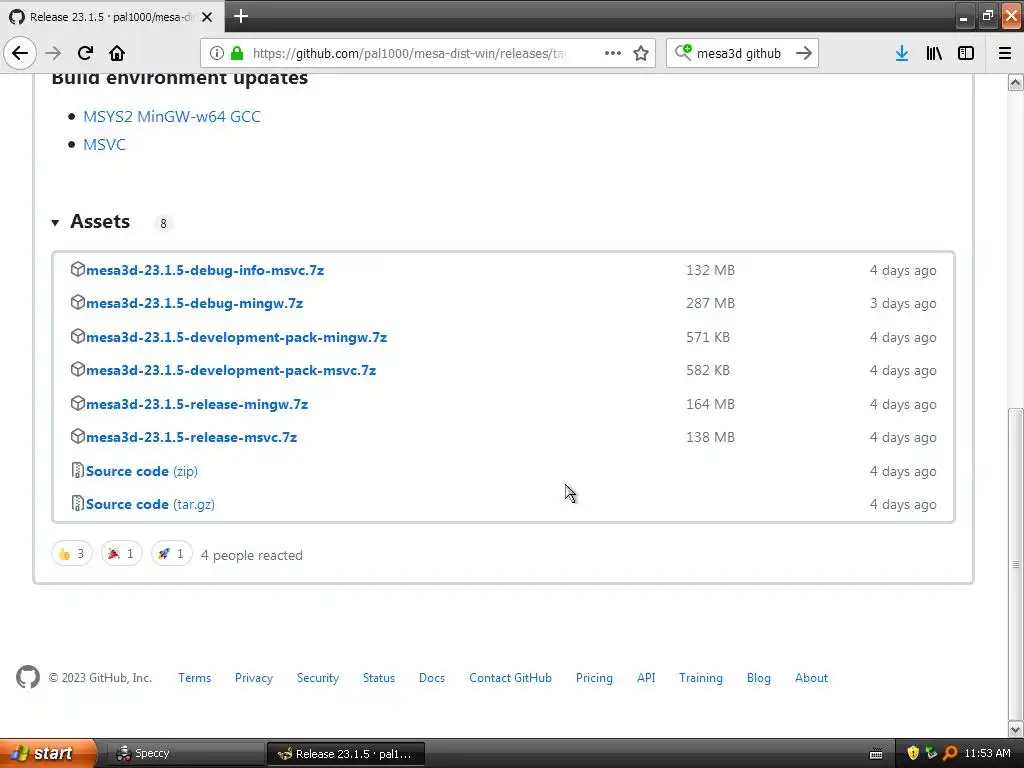Click the 4 people reacted text
Screen dimensions: 1024x768
tap(251, 555)
